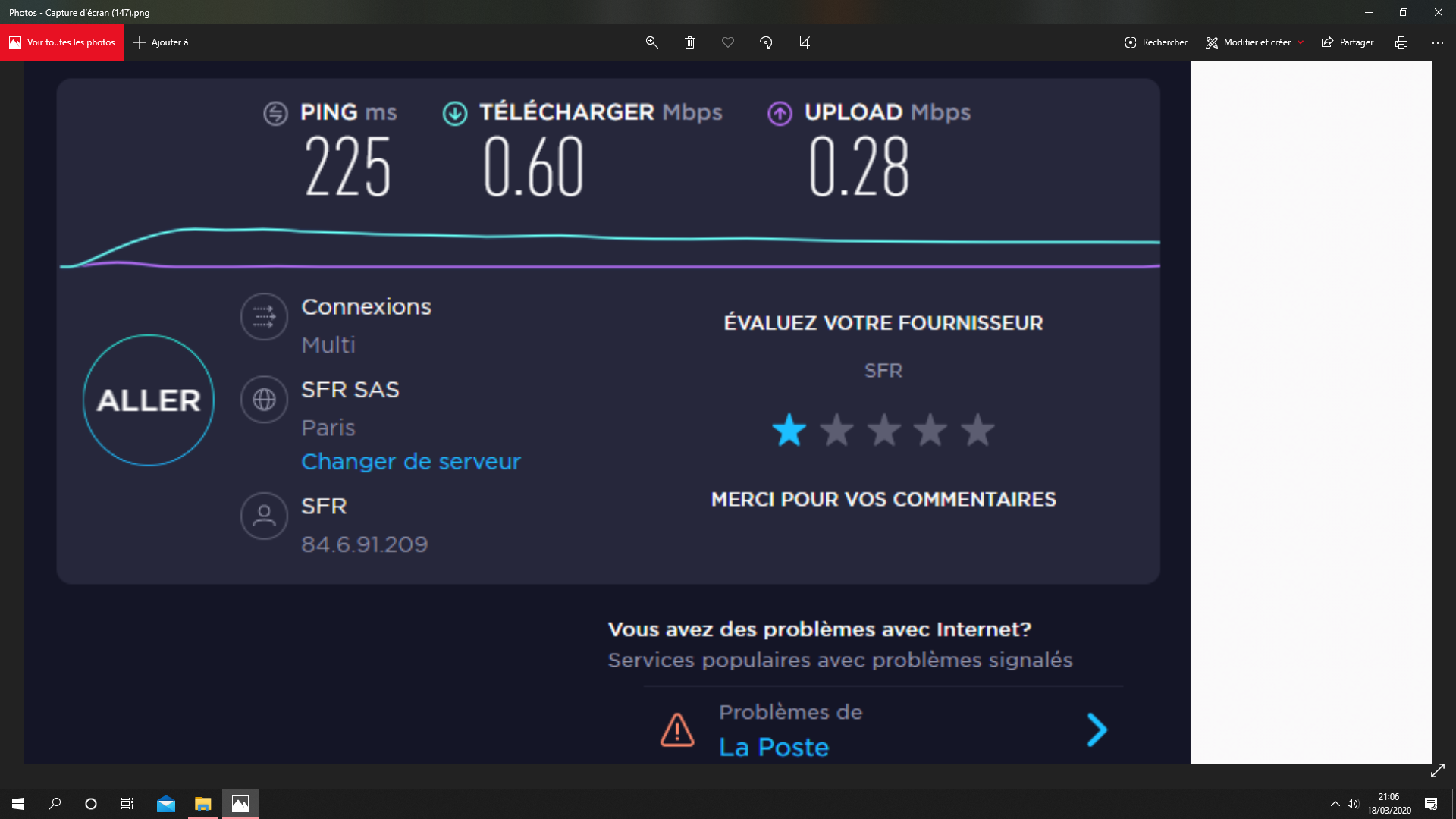Viewport: 1456px width, 819px height.
Task: Toggle the favorite heart icon
Action: point(728,42)
